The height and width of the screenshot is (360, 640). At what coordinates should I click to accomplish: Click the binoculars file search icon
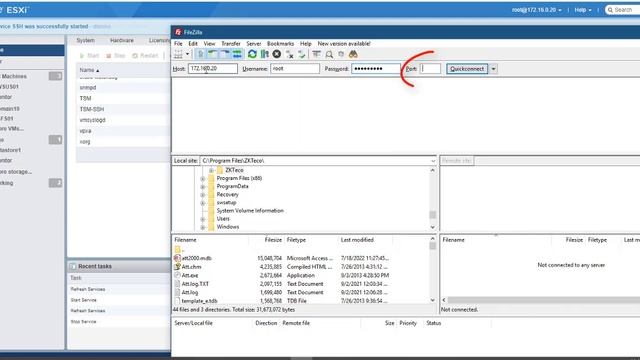pos(353,54)
